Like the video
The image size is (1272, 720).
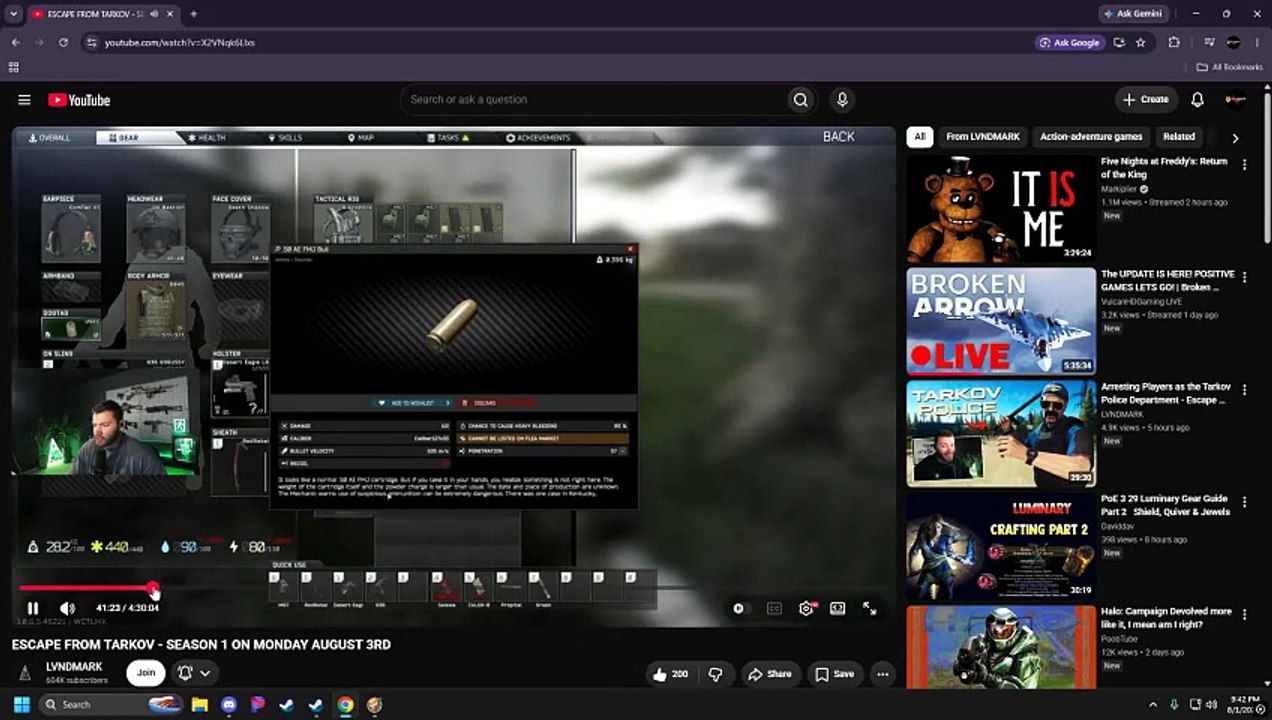[670, 674]
